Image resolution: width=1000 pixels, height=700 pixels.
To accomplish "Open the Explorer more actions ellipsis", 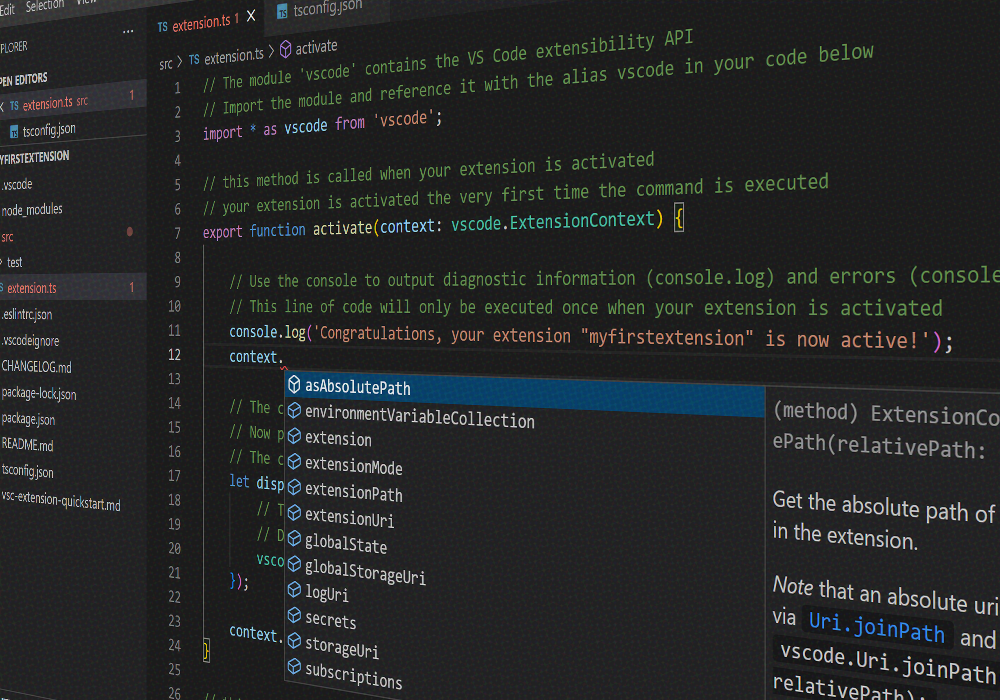I will pyautogui.click(x=128, y=31).
